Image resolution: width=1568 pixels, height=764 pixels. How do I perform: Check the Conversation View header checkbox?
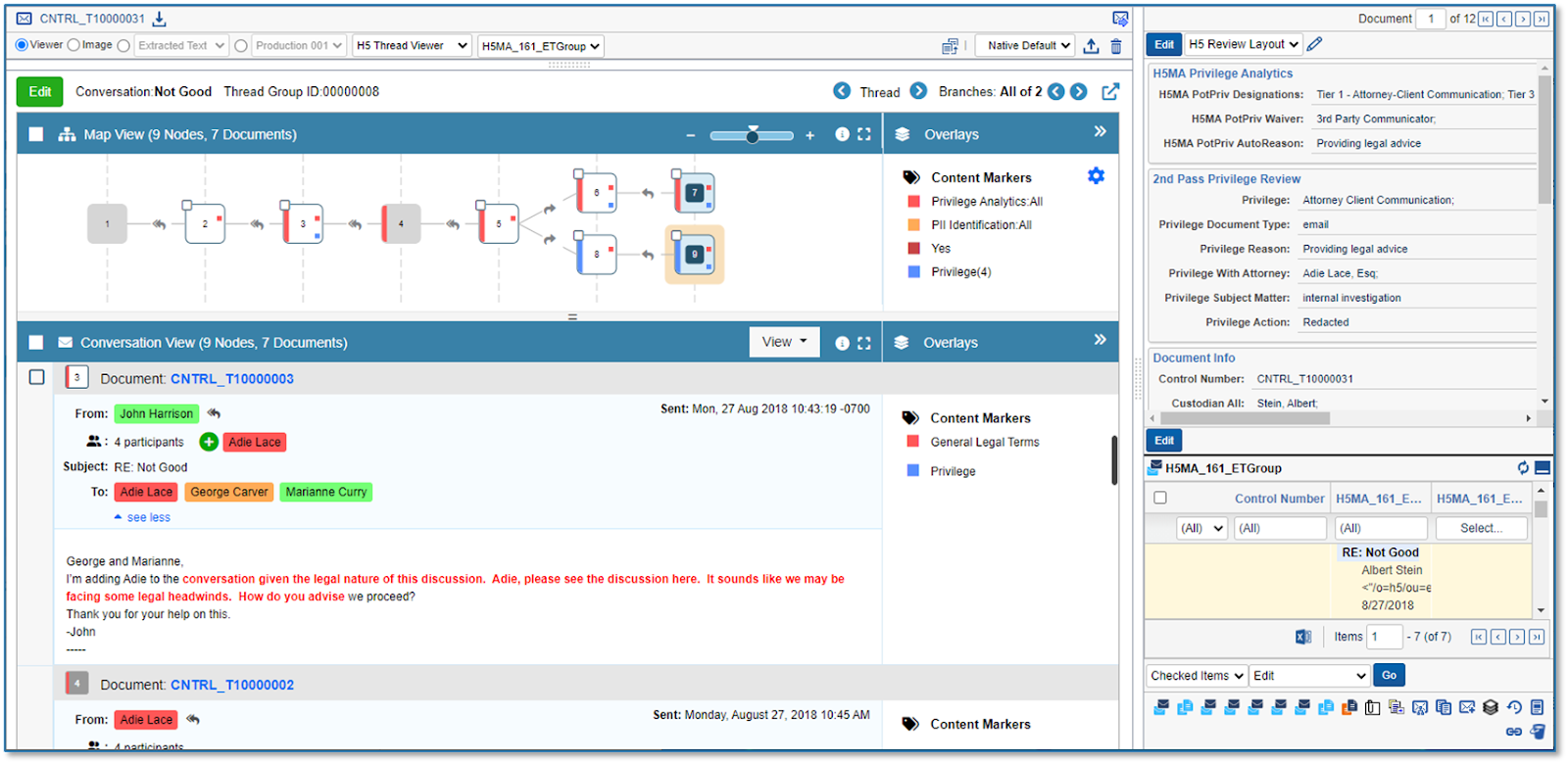[x=36, y=343]
